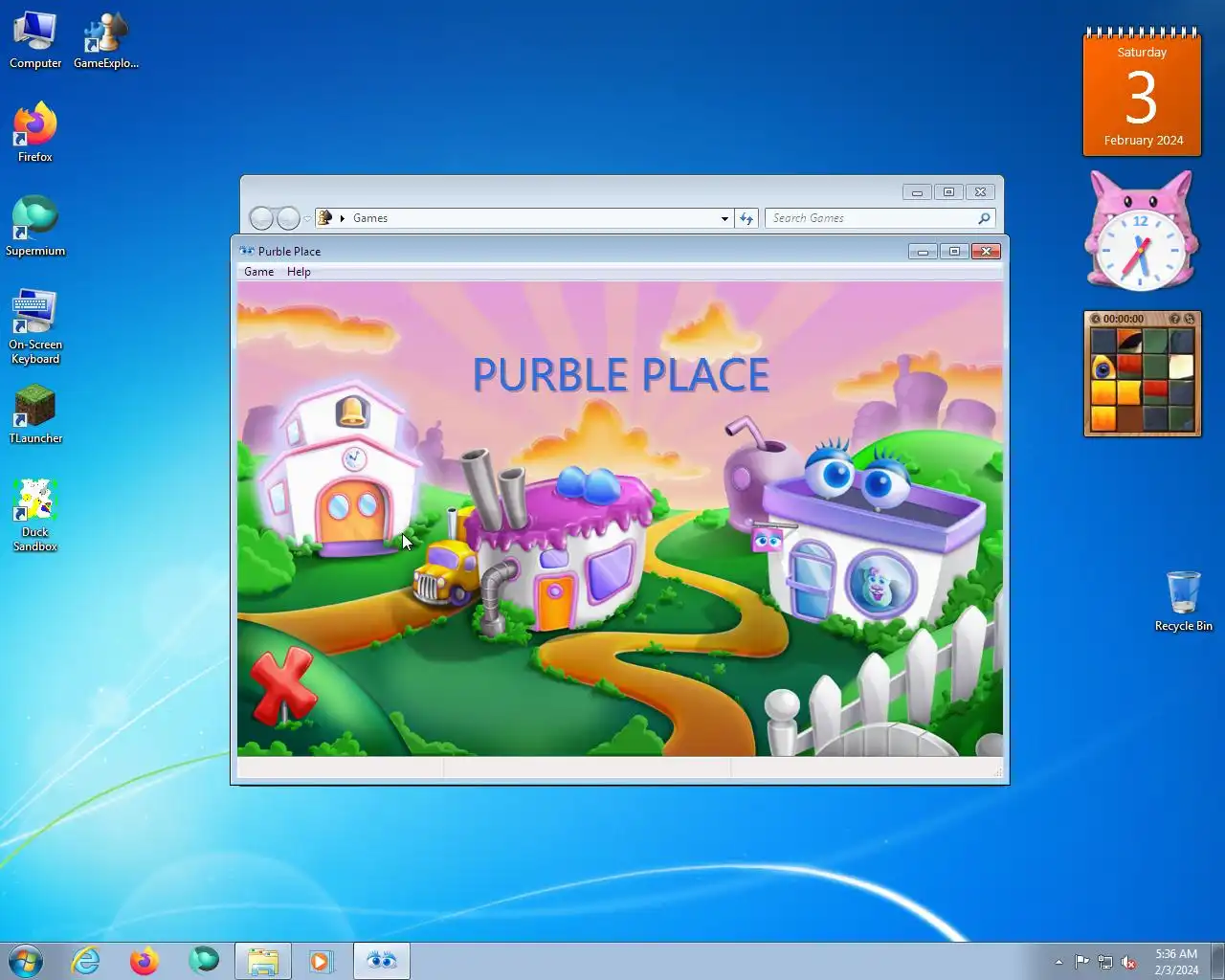The width and height of the screenshot is (1225, 980).
Task: Open Supermium from the taskbar
Action: pyautogui.click(x=203, y=961)
